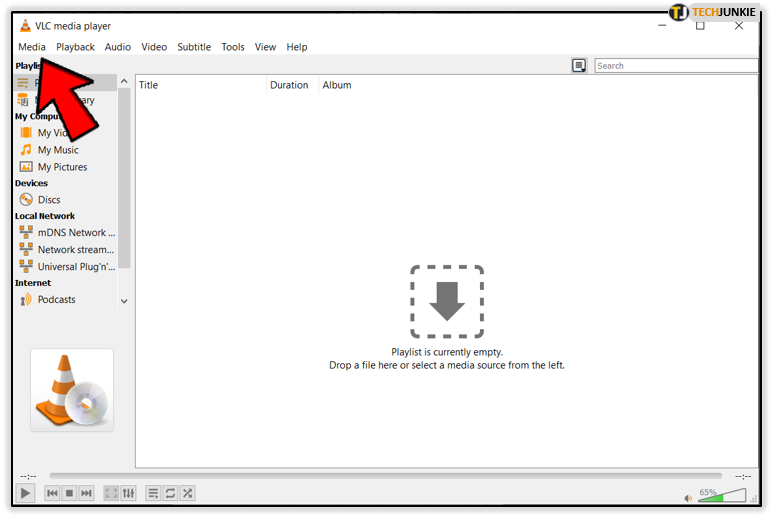Show extended settings equalizer icon

[x=128, y=493]
